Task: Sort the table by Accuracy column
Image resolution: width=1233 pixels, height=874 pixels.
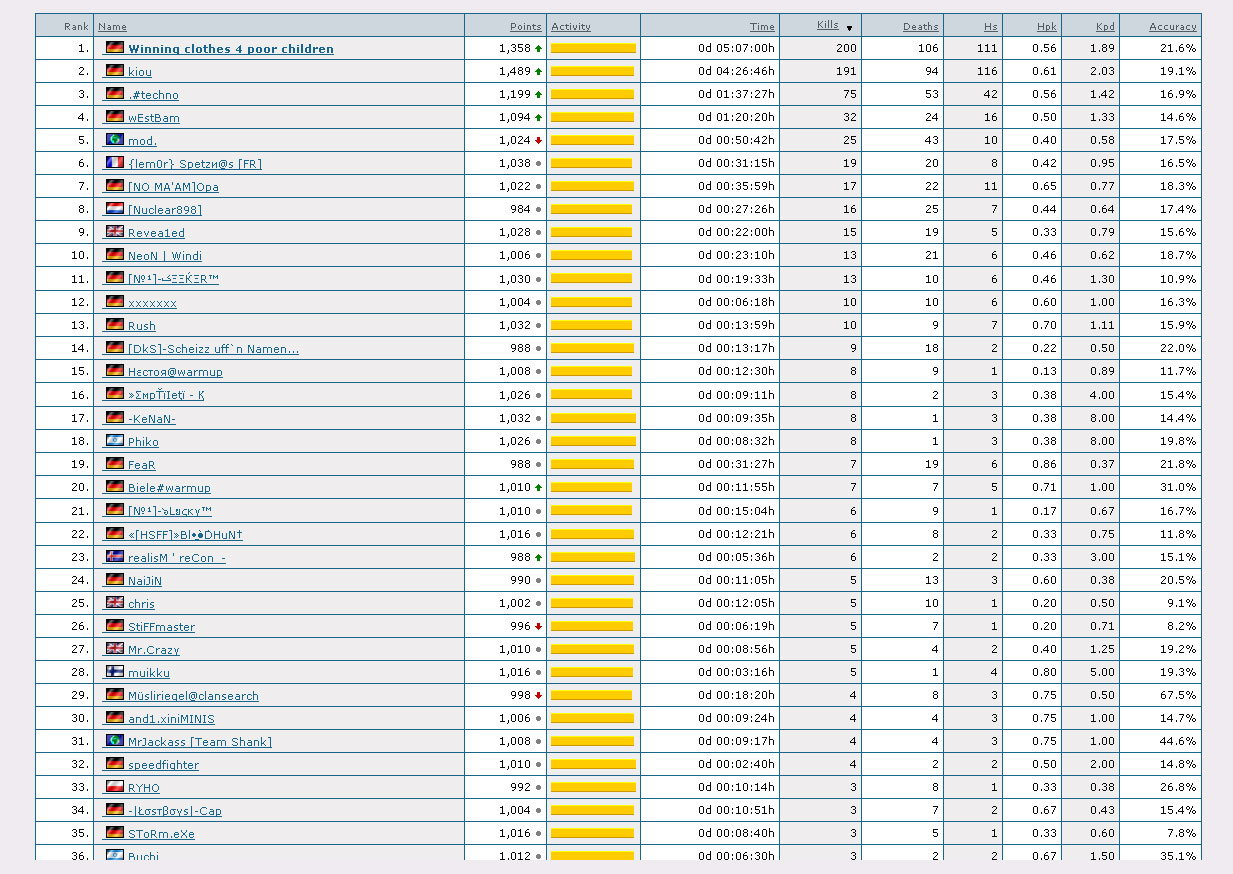Action: [1172, 27]
